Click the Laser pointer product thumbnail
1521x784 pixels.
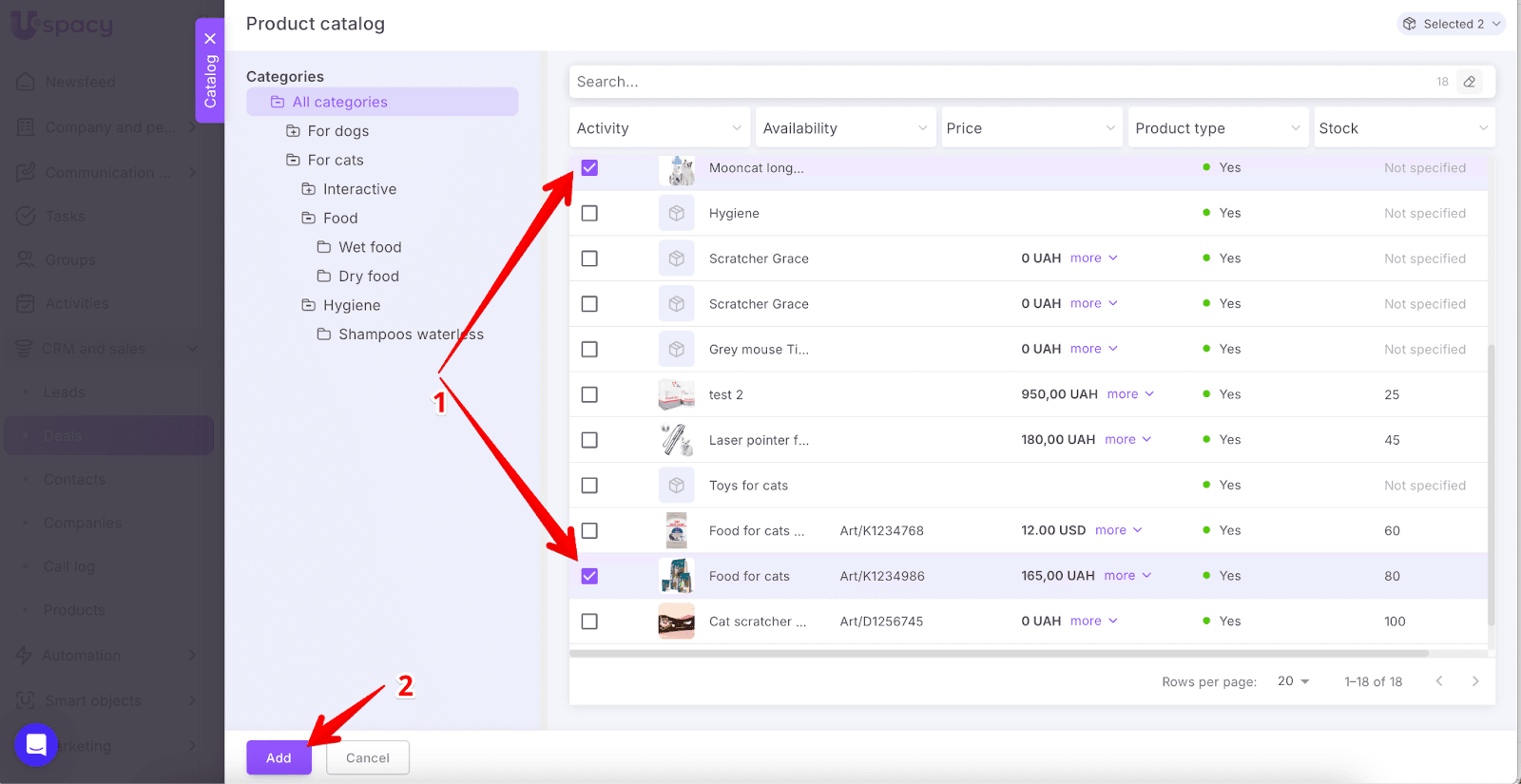[676, 440]
